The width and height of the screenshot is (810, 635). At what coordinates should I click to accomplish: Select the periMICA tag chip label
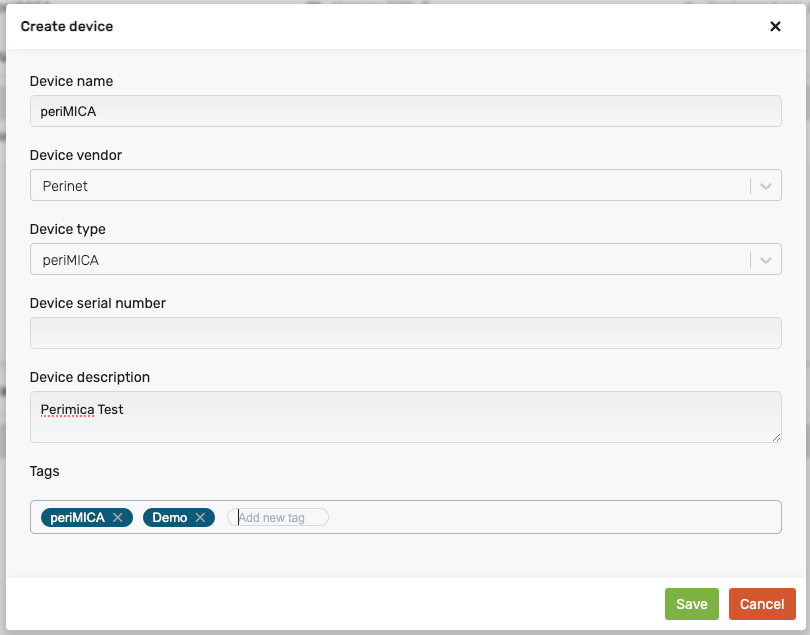click(78, 518)
